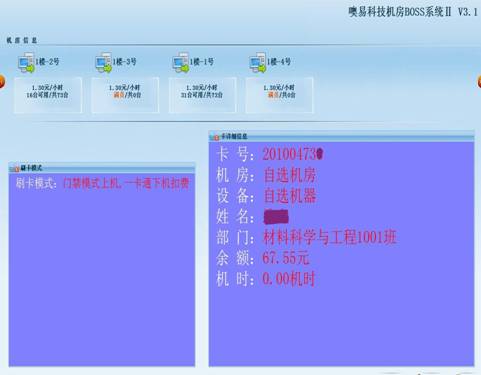Click the red swipe mode description text
This screenshot has height=375, width=481.
[126, 183]
